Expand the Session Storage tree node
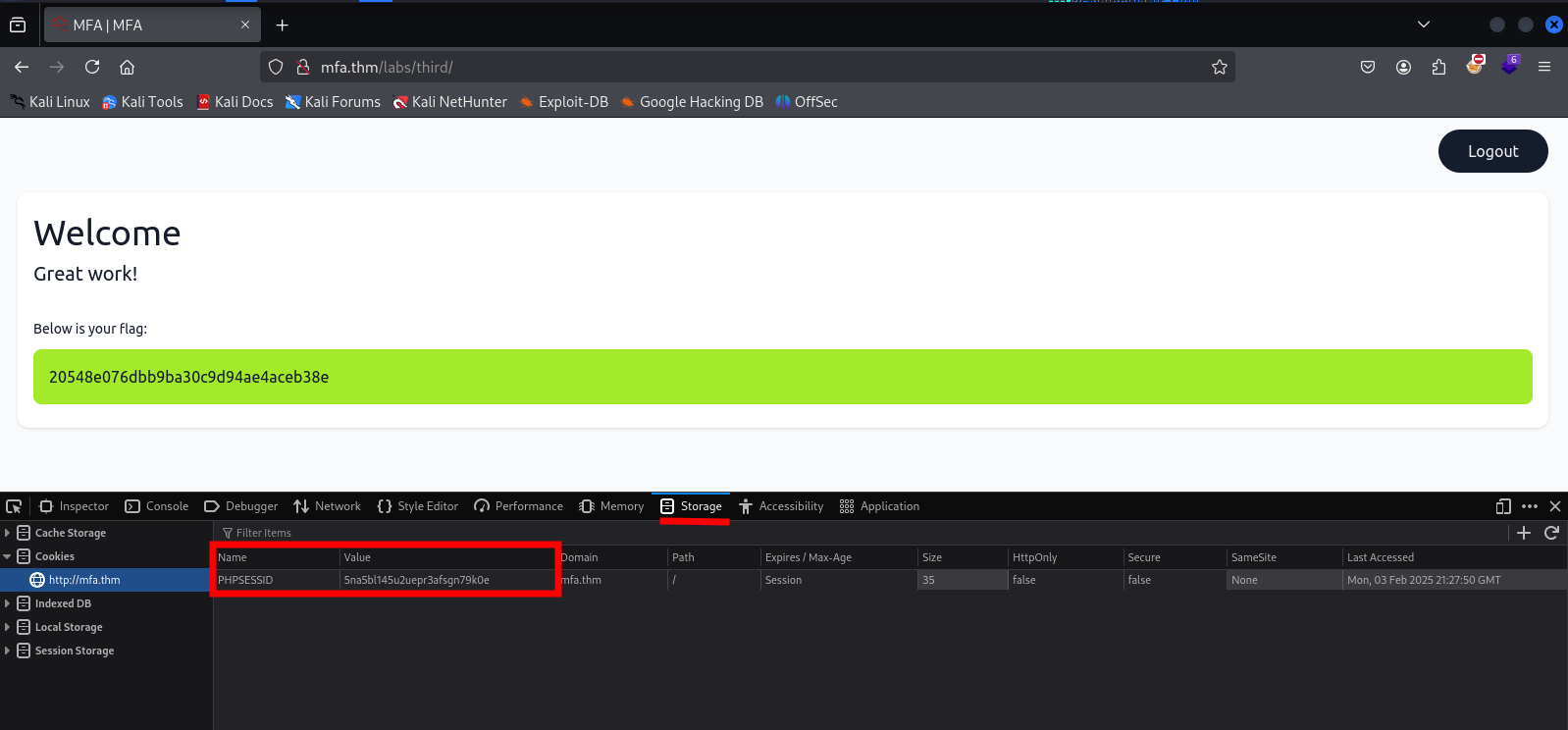Viewport: 1568px width, 730px height. tap(7, 651)
